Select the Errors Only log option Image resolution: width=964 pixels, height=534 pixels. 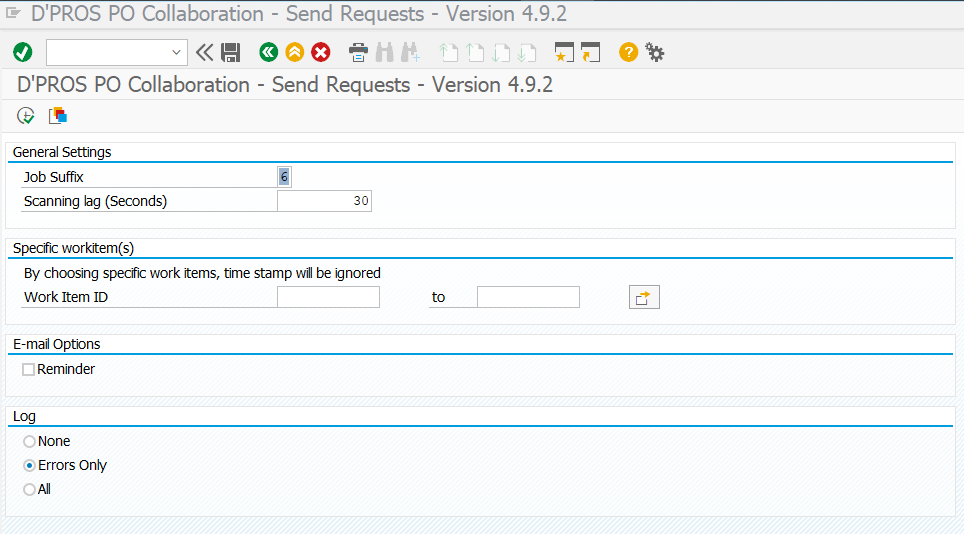coord(29,465)
